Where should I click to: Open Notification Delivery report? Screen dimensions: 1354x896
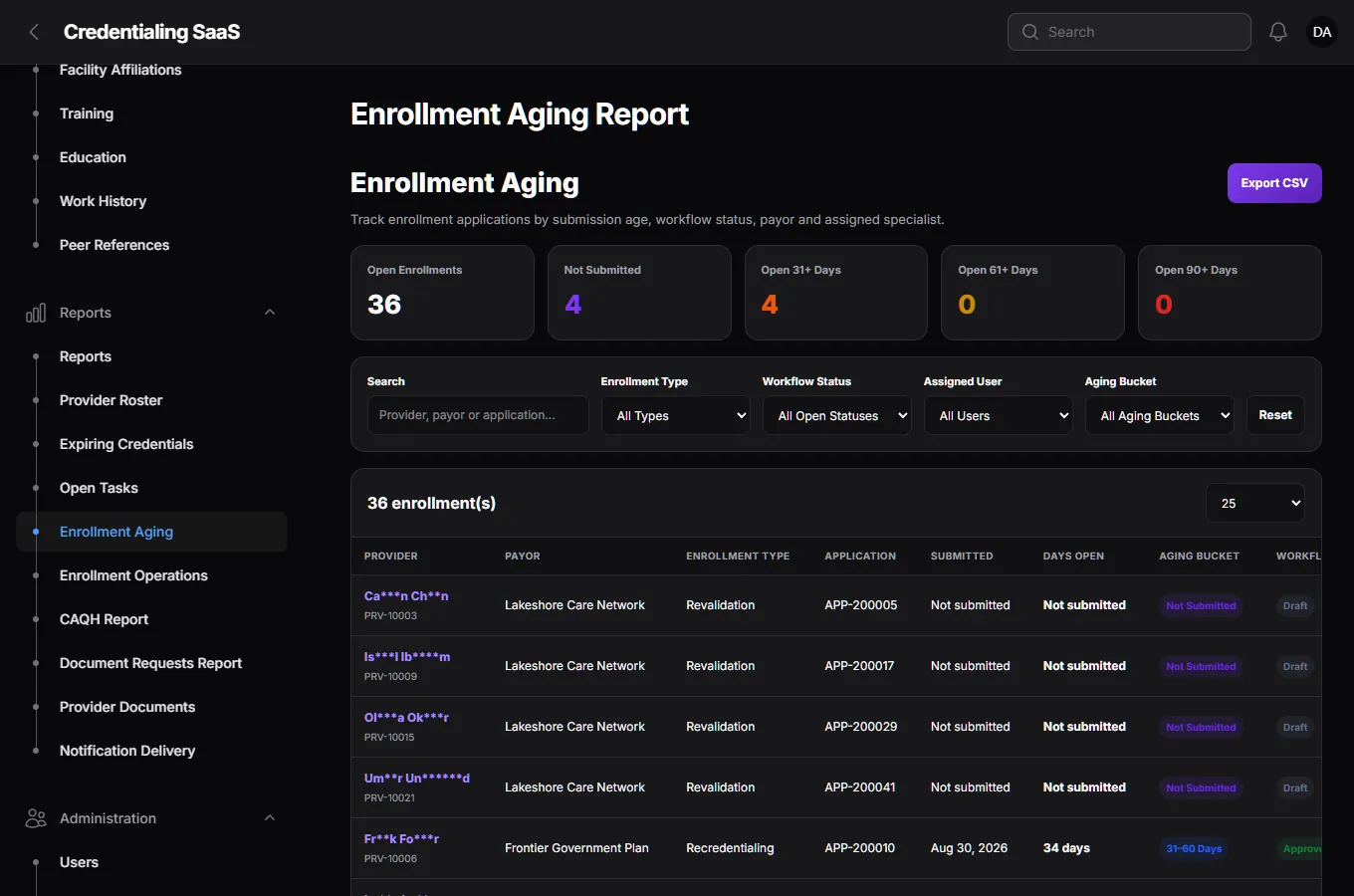pos(127,751)
